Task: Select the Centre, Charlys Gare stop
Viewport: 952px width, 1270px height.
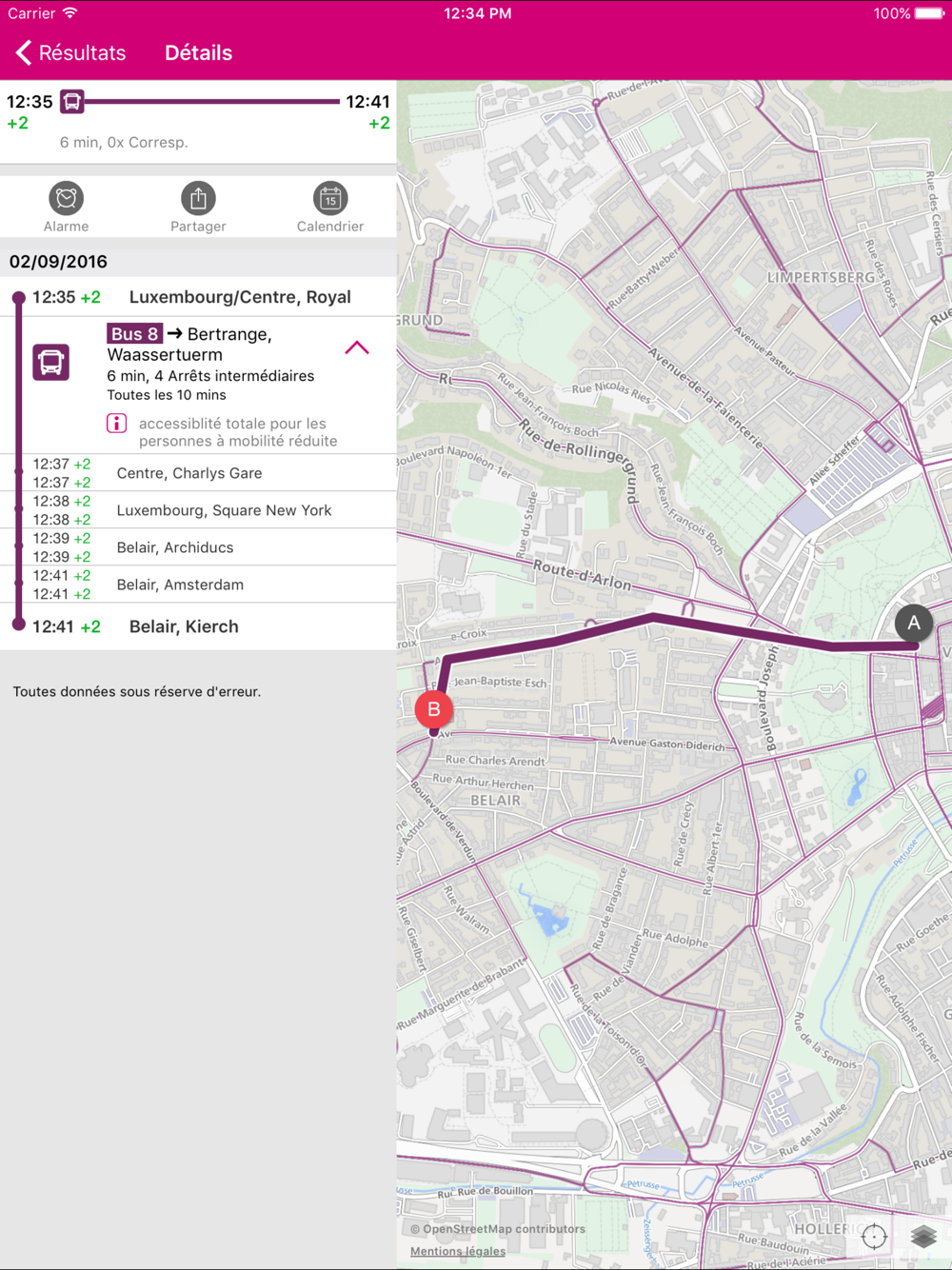Action: (189, 473)
